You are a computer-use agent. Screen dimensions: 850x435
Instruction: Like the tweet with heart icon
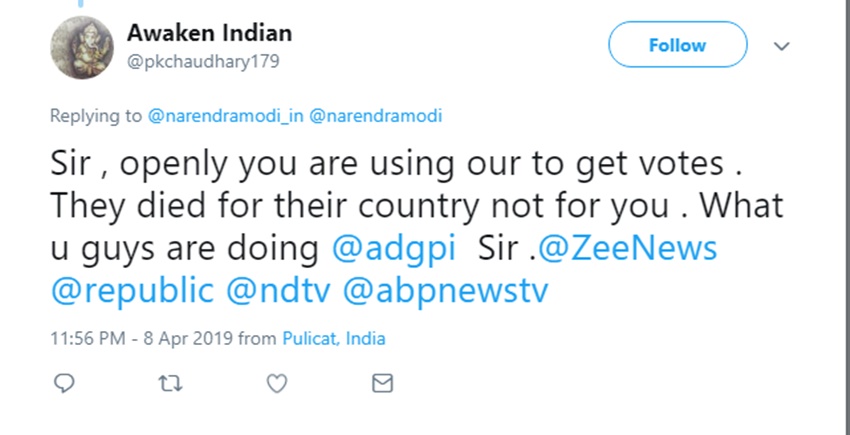tap(277, 383)
